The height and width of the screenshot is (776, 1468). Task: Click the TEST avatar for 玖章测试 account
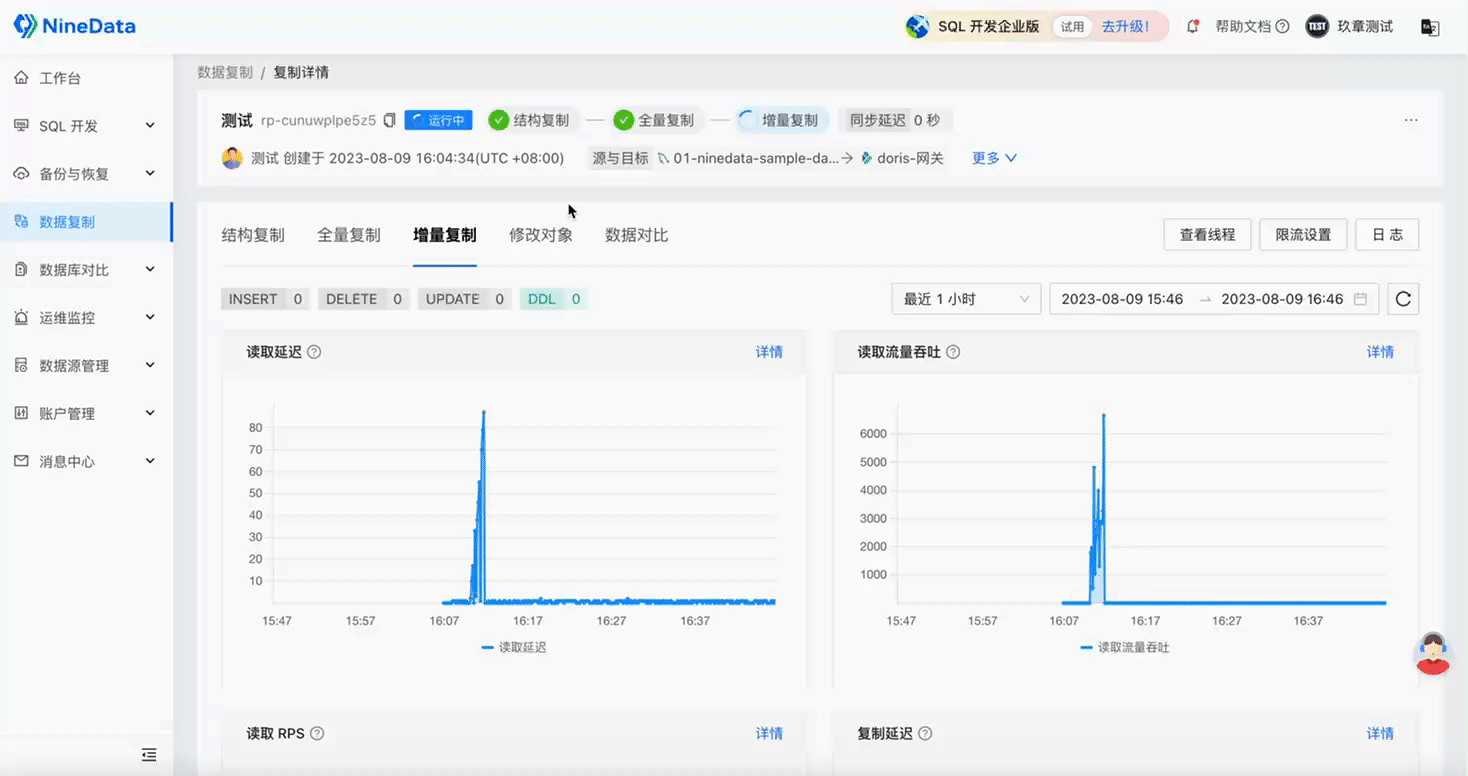pos(1316,26)
